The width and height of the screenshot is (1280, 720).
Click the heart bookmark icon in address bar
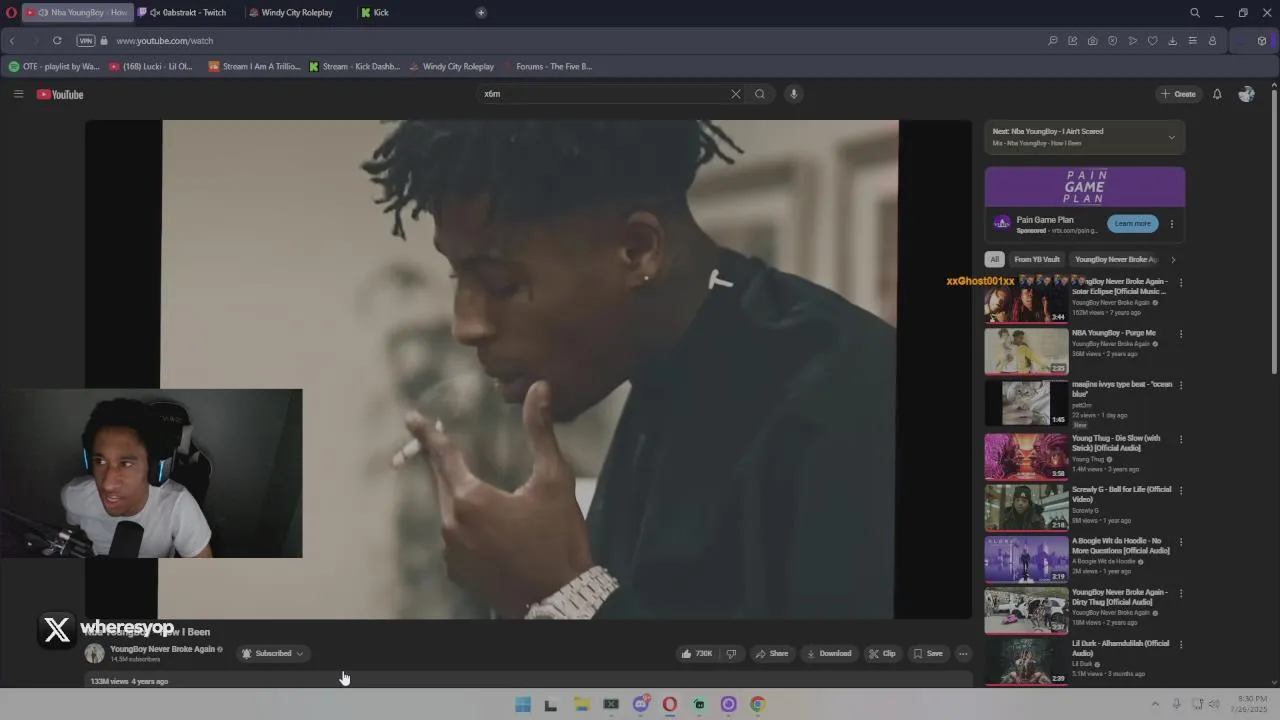click(x=1152, y=41)
